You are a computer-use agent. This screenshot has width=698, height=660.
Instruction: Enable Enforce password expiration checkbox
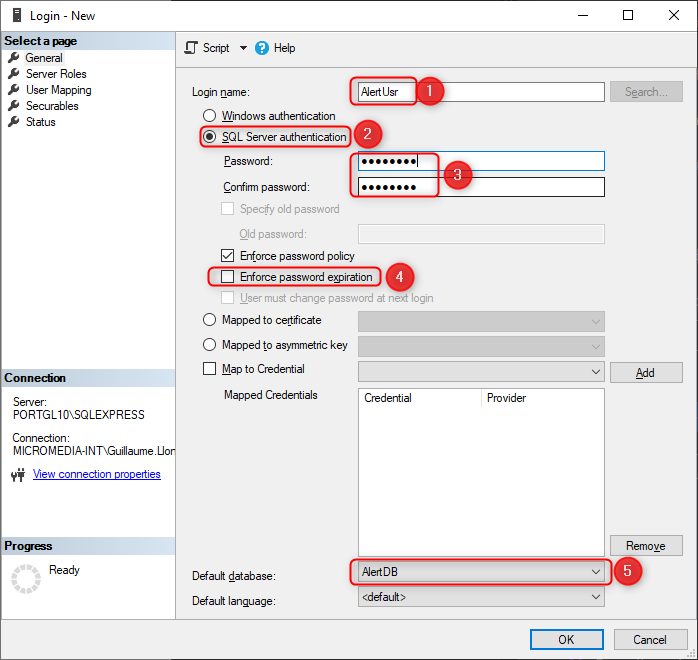228,277
